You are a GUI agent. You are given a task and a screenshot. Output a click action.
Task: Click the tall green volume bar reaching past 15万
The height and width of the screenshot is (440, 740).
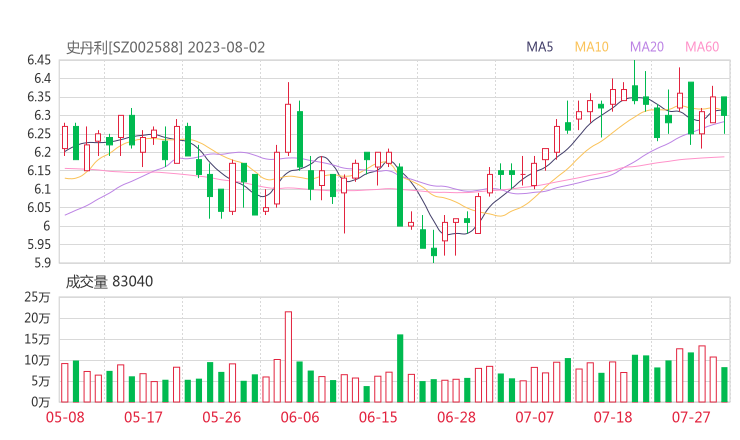pos(400,368)
